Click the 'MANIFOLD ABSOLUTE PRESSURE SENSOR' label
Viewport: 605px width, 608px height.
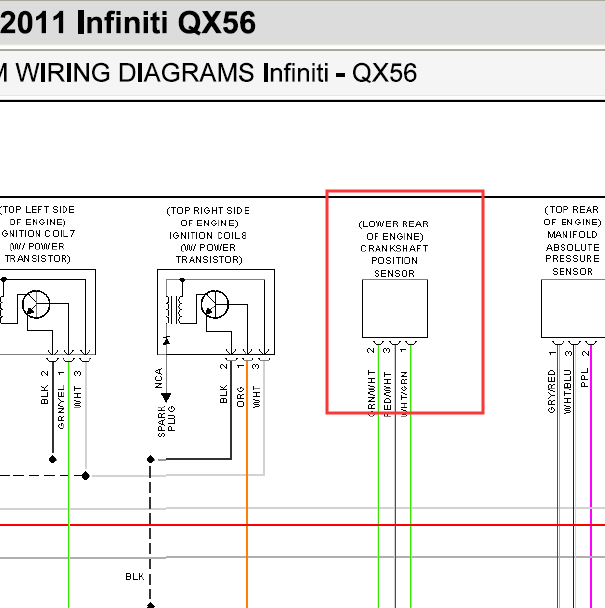pos(572,253)
